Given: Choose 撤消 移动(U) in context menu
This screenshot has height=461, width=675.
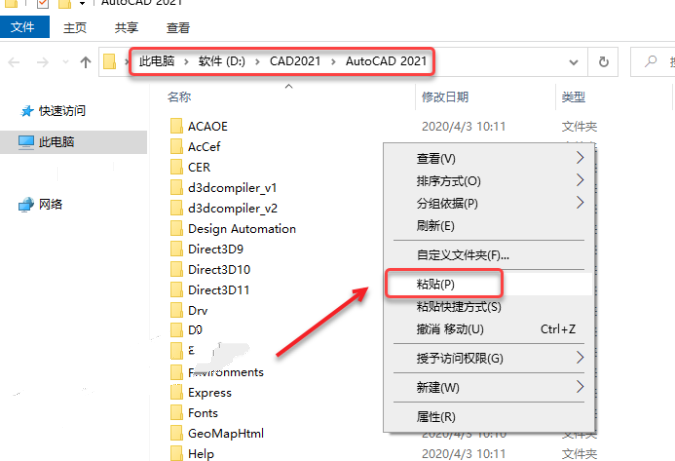Looking at the screenshot, I should [489, 329].
